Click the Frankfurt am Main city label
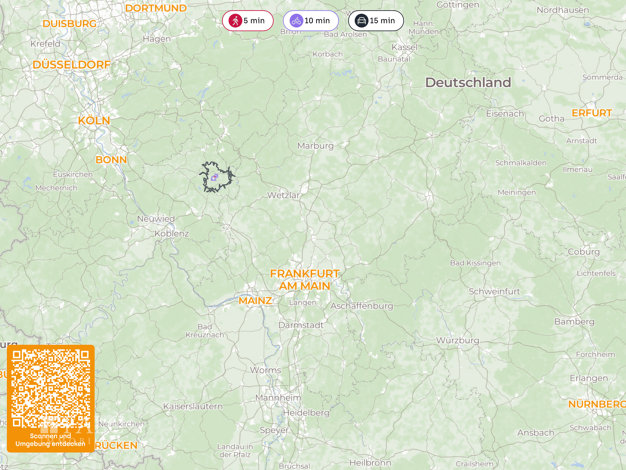This screenshot has height=470, width=626. (305, 280)
